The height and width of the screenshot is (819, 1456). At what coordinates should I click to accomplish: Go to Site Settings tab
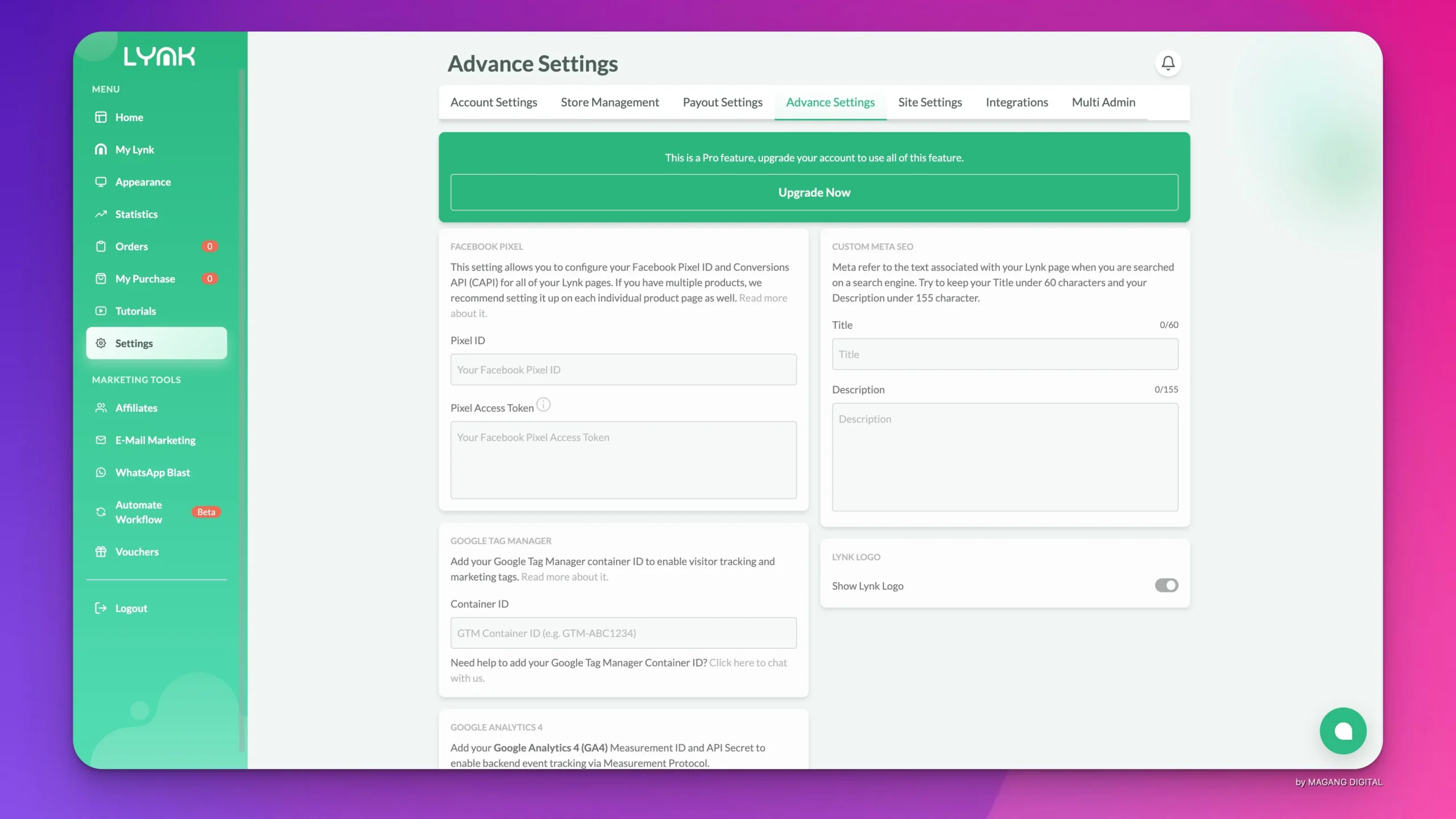[930, 102]
